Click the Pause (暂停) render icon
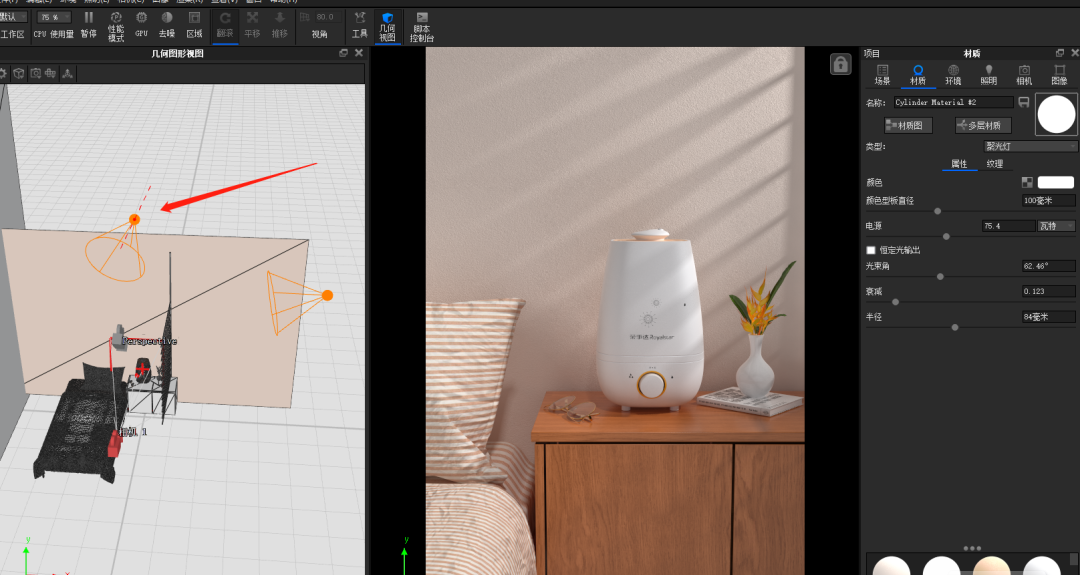1080x575 pixels. [89, 23]
